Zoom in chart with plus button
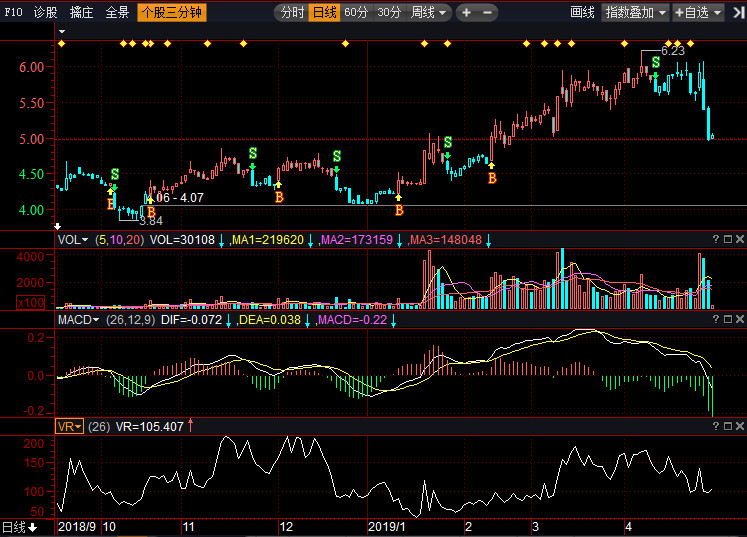Screen dimensions: 747x537 pos(466,12)
